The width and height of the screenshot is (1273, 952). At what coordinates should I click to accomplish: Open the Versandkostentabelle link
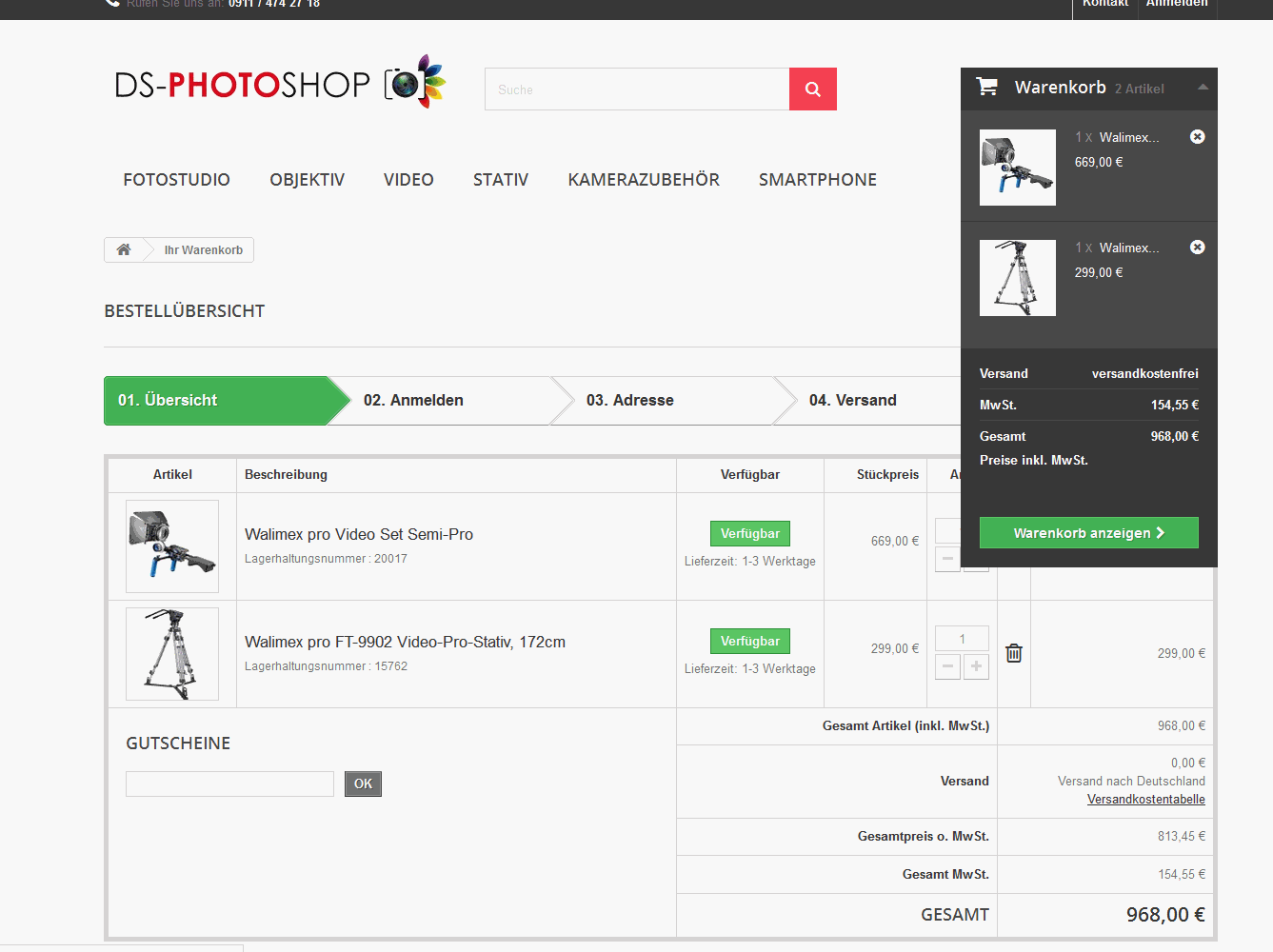1146,800
